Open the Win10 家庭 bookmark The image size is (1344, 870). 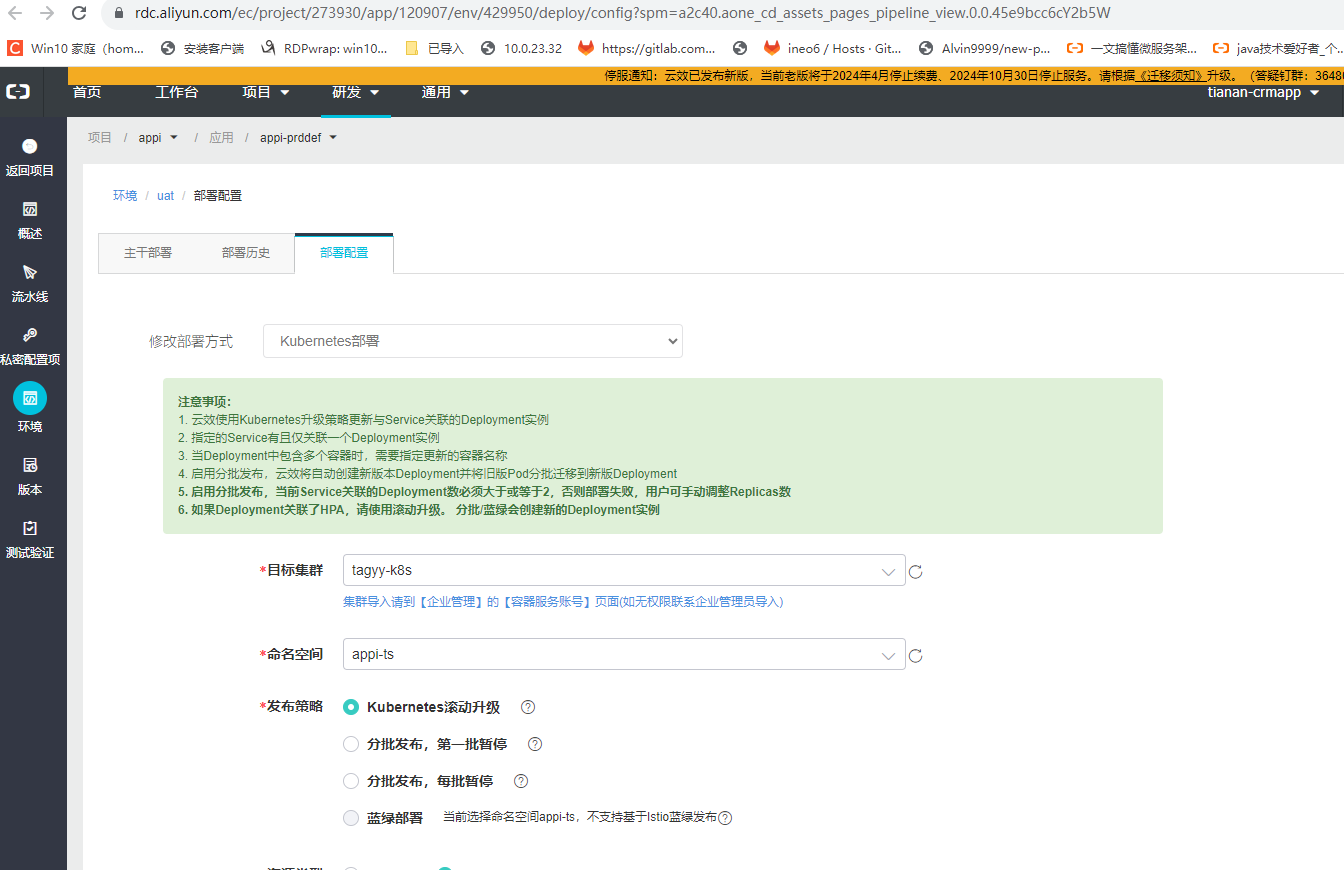tap(76, 48)
